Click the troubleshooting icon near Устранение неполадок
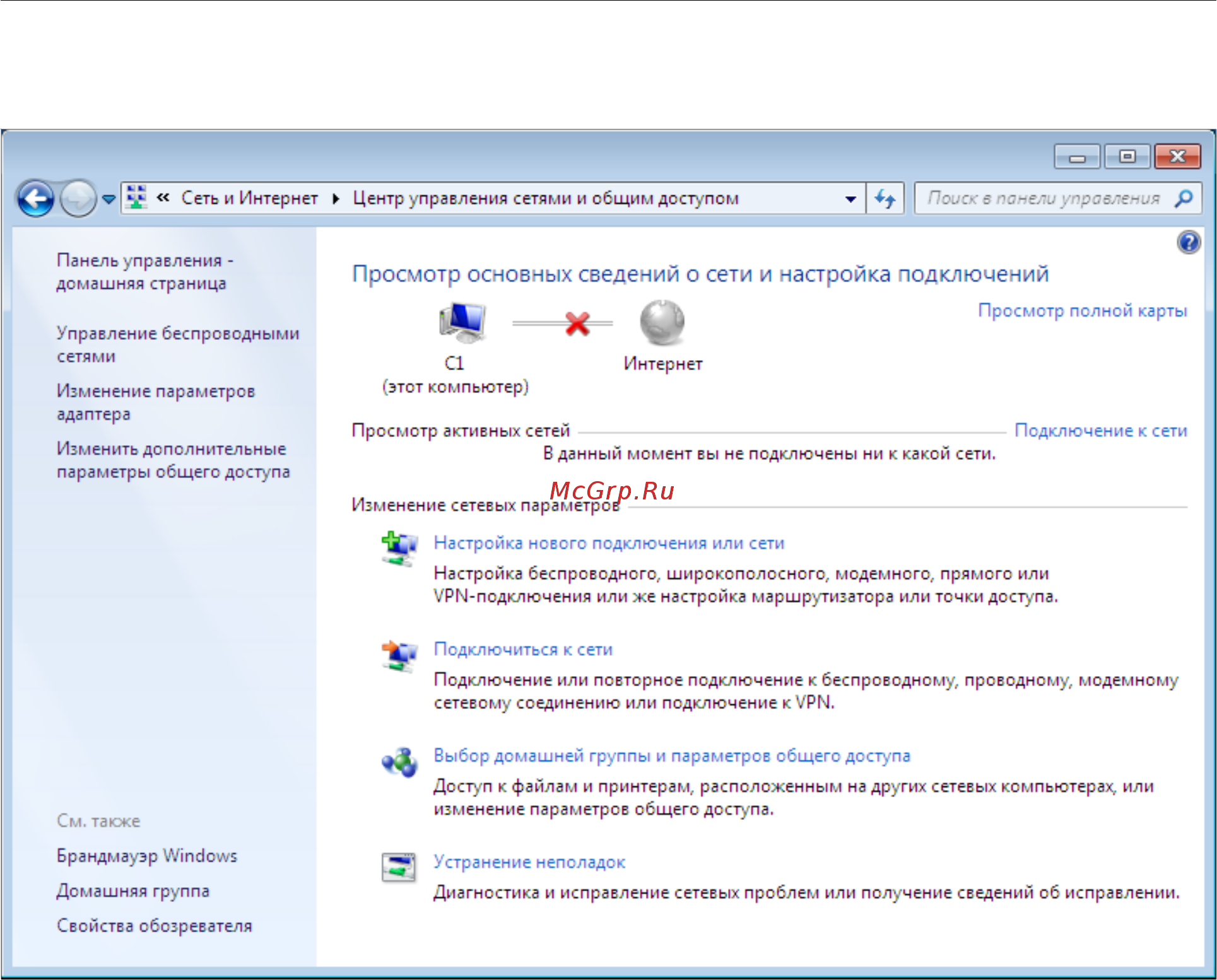Viewport: 1217px width, 980px height. [x=399, y=867]
